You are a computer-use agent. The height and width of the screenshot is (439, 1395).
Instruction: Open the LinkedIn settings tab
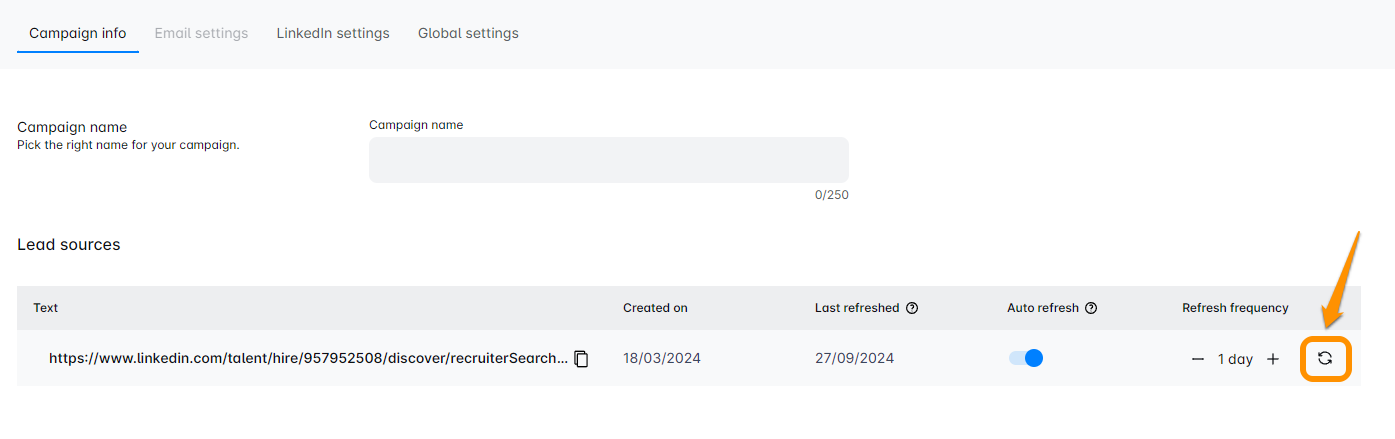coord(333,33)
